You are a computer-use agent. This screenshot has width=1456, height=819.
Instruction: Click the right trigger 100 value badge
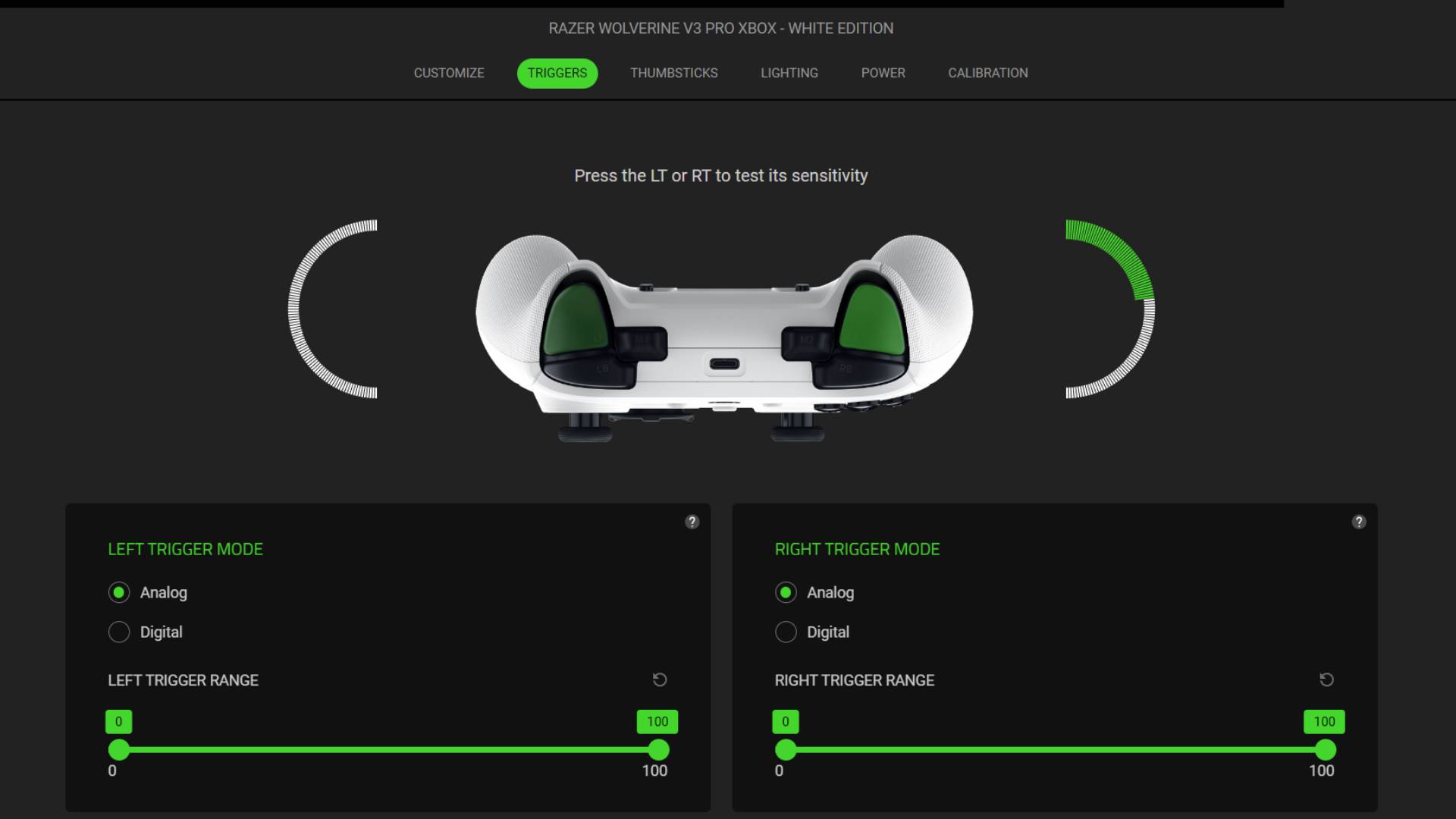pos(1324,721)
